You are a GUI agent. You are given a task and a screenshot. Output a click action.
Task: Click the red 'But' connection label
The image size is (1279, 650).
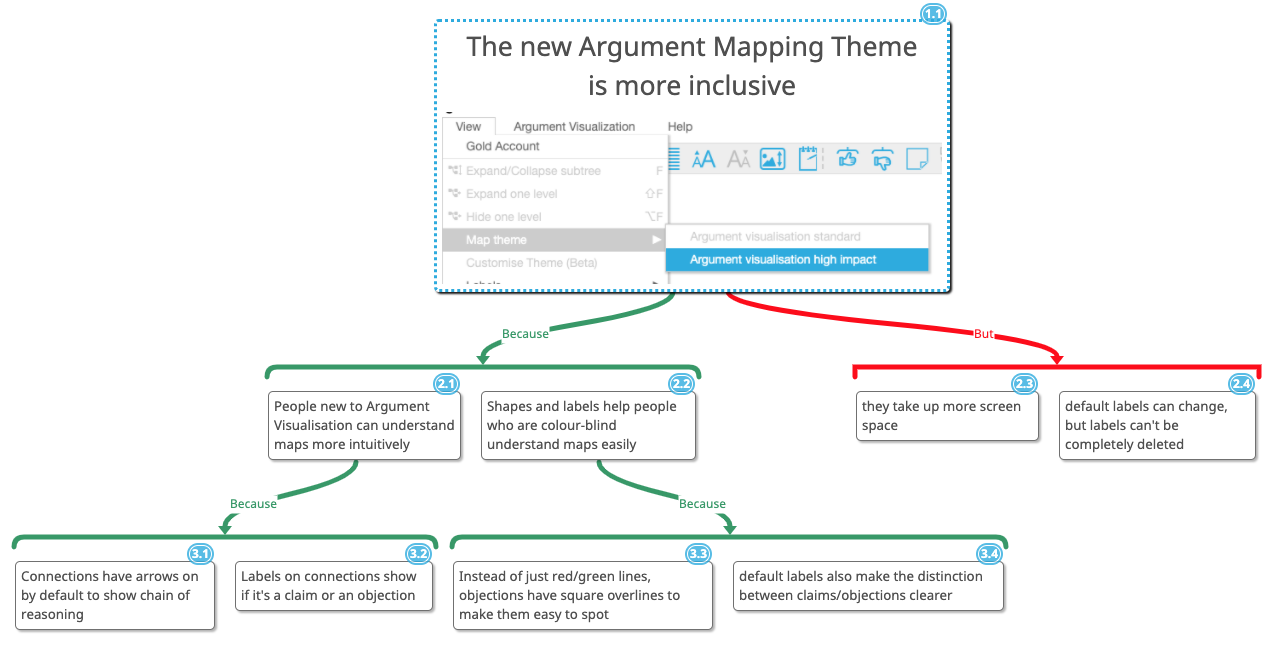pyautogui.click(x=984, y=334)
